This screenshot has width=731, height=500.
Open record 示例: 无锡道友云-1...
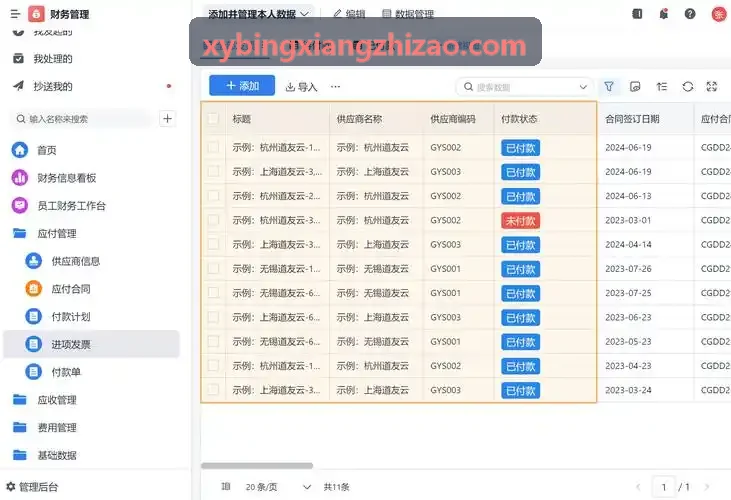(x=276, y=268)
